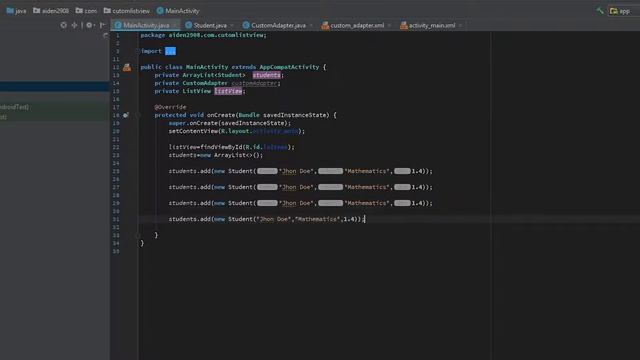The width and height of the screenshot is (640, 360).
Task: Click the package declaration on line 1
Action: 203,35
